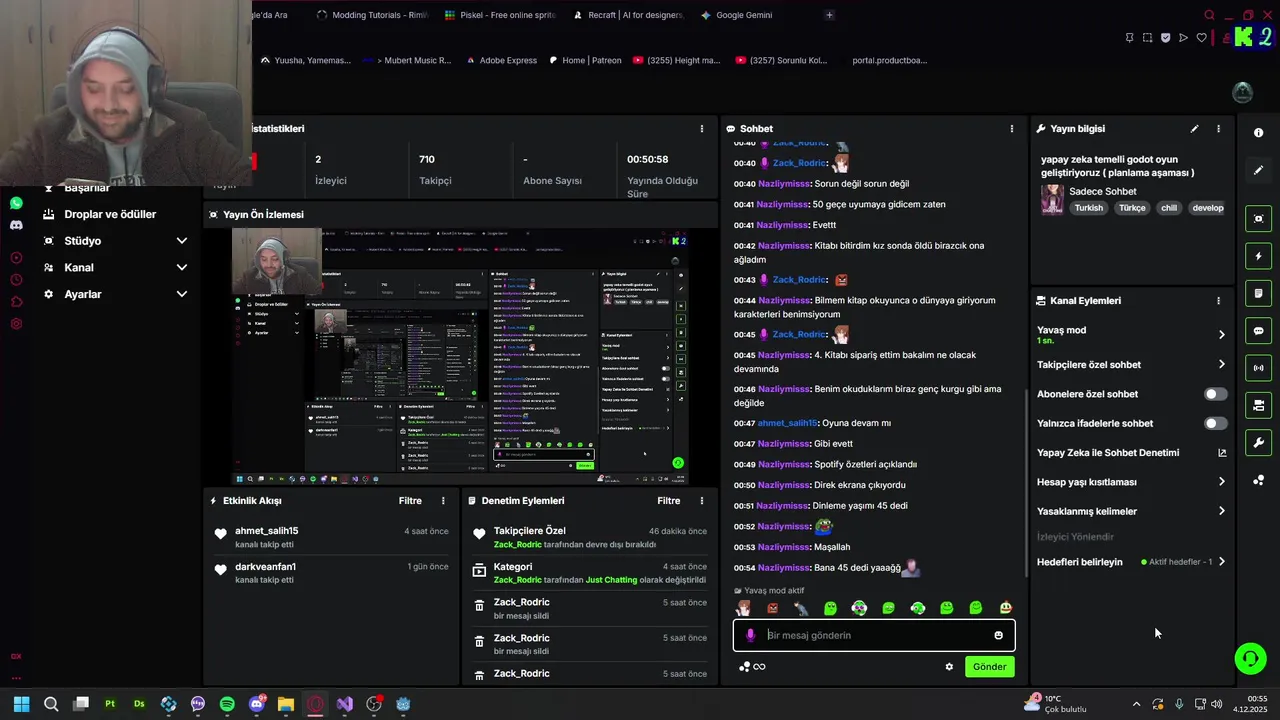Open Droplar ve ödüller sidebar item
Viewport: 1280px width, 720px height.
110,214
